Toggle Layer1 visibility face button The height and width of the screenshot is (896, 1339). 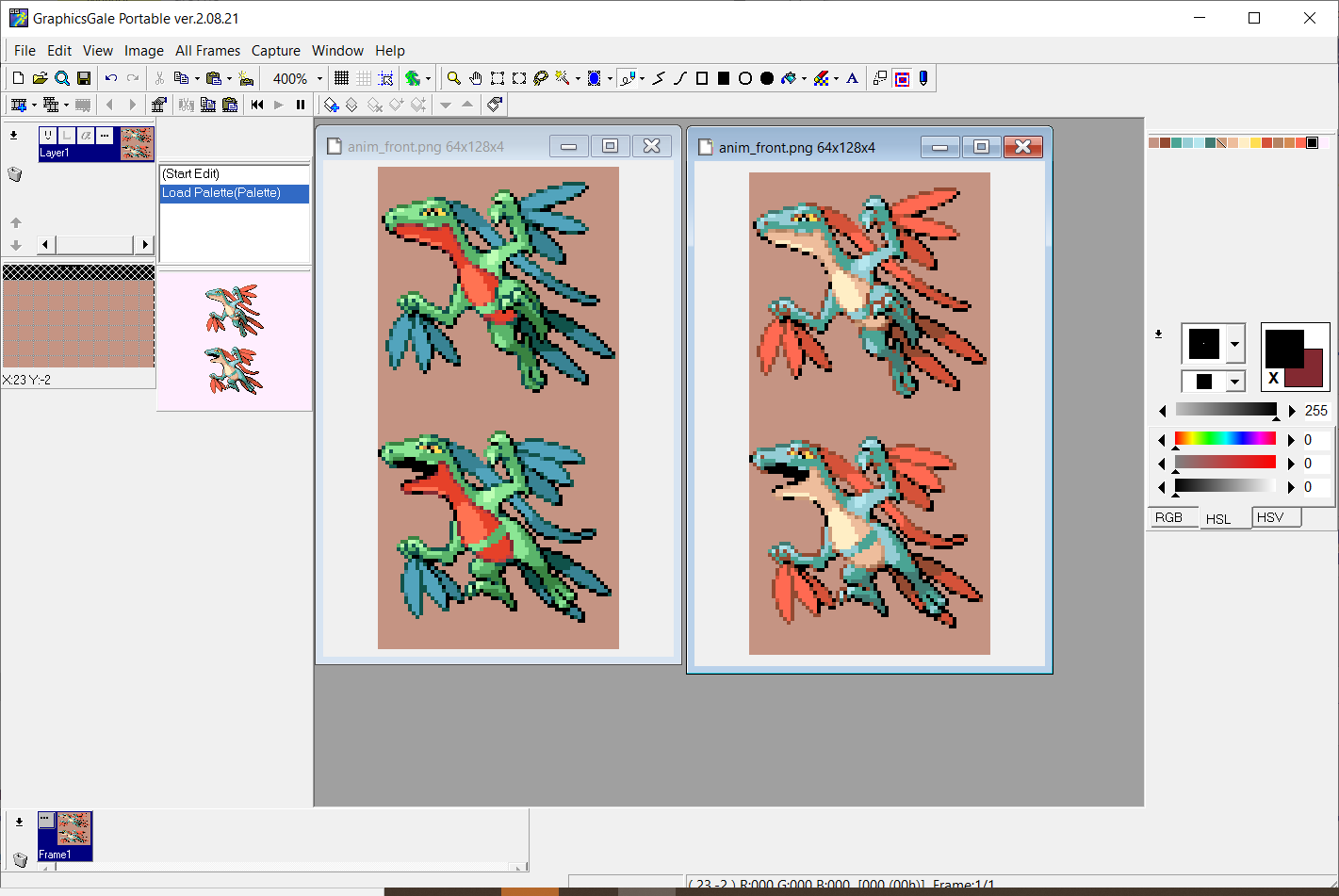pos(48,136)
